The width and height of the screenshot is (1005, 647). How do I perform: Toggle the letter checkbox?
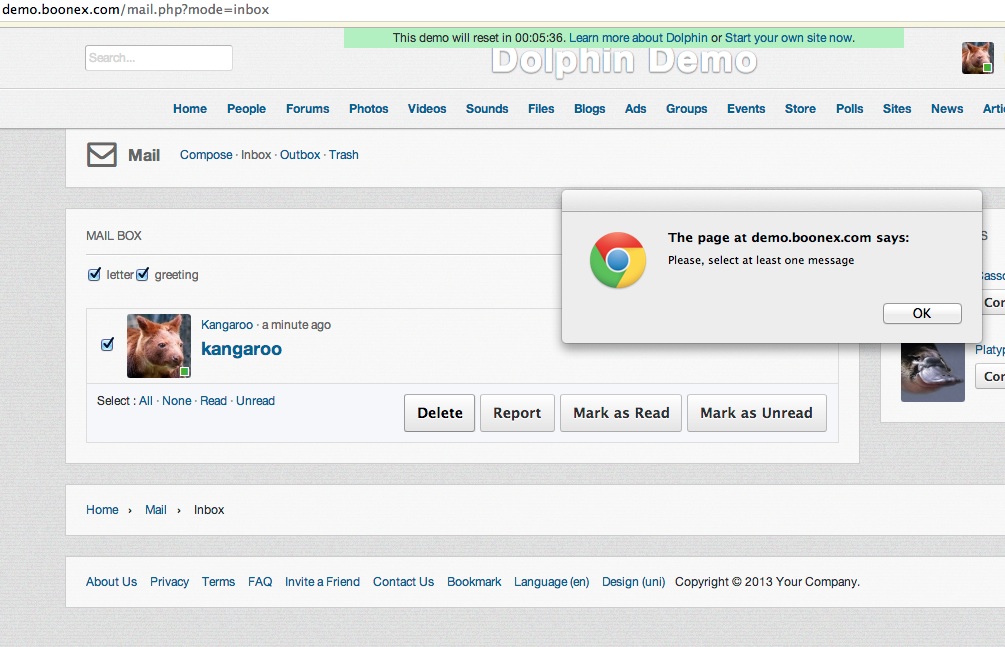pos(94,274)
